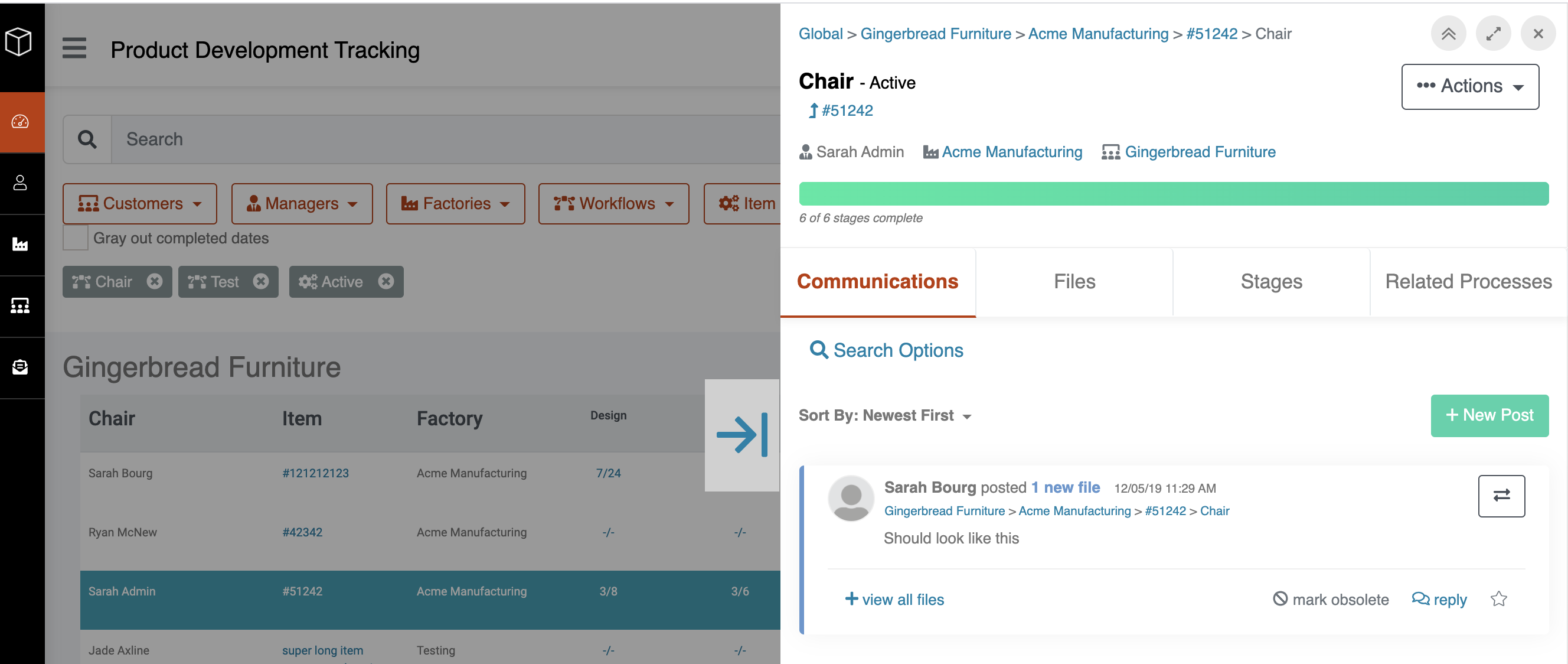Open the customers group sidebar icon

(20, 306)
